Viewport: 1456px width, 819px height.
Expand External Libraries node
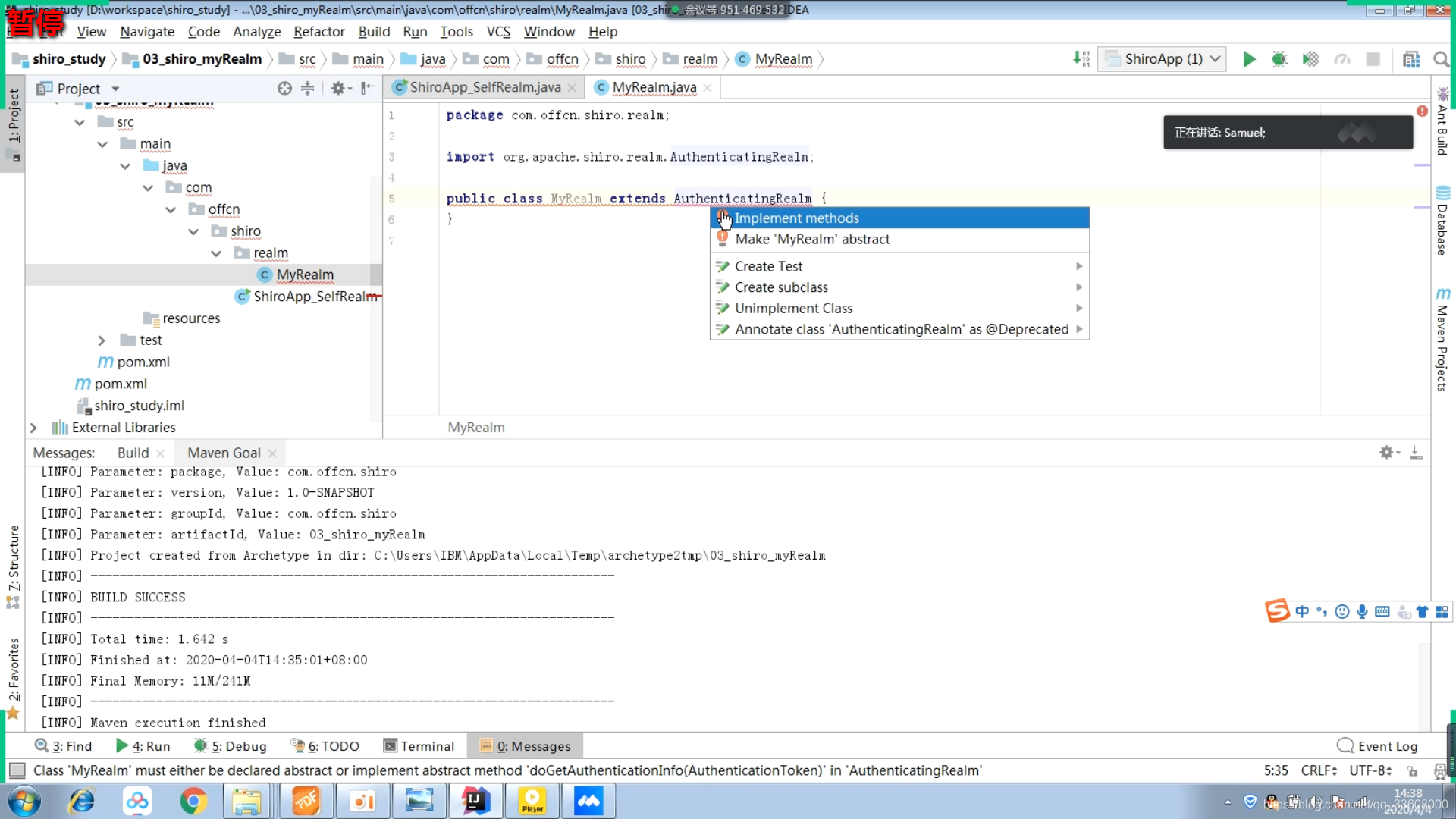pos(33,428)
